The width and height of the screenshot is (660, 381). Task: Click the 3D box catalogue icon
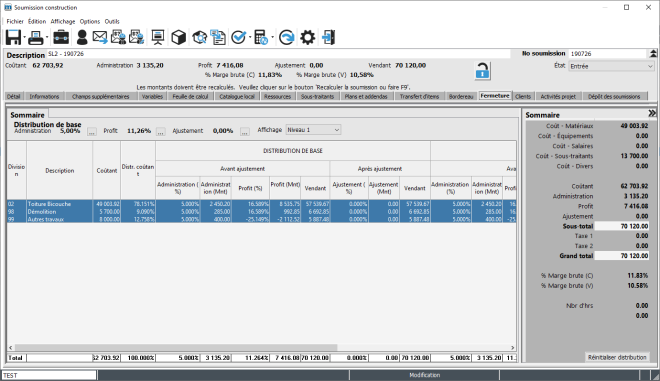tap(178, 37)
